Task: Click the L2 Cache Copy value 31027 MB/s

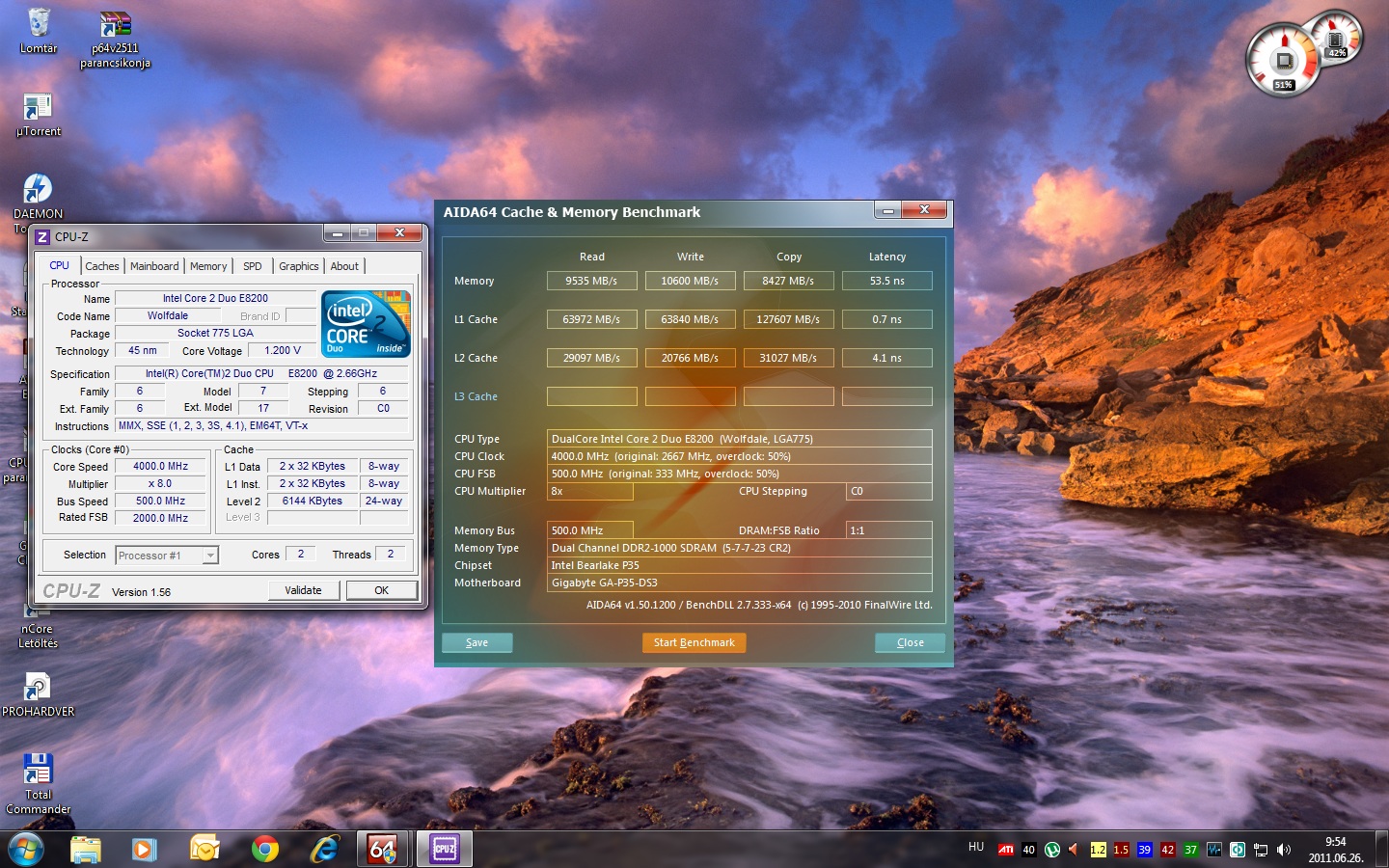Action: (789, 358)
